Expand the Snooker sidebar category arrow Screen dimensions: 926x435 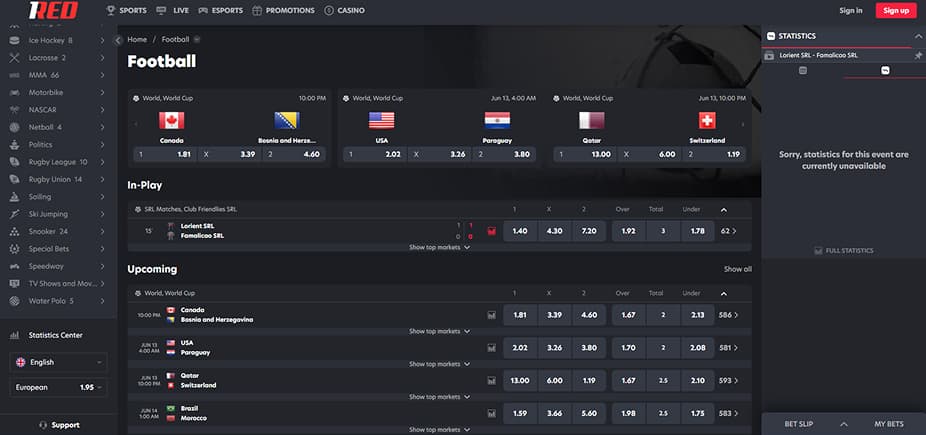(x=102, y=231)
